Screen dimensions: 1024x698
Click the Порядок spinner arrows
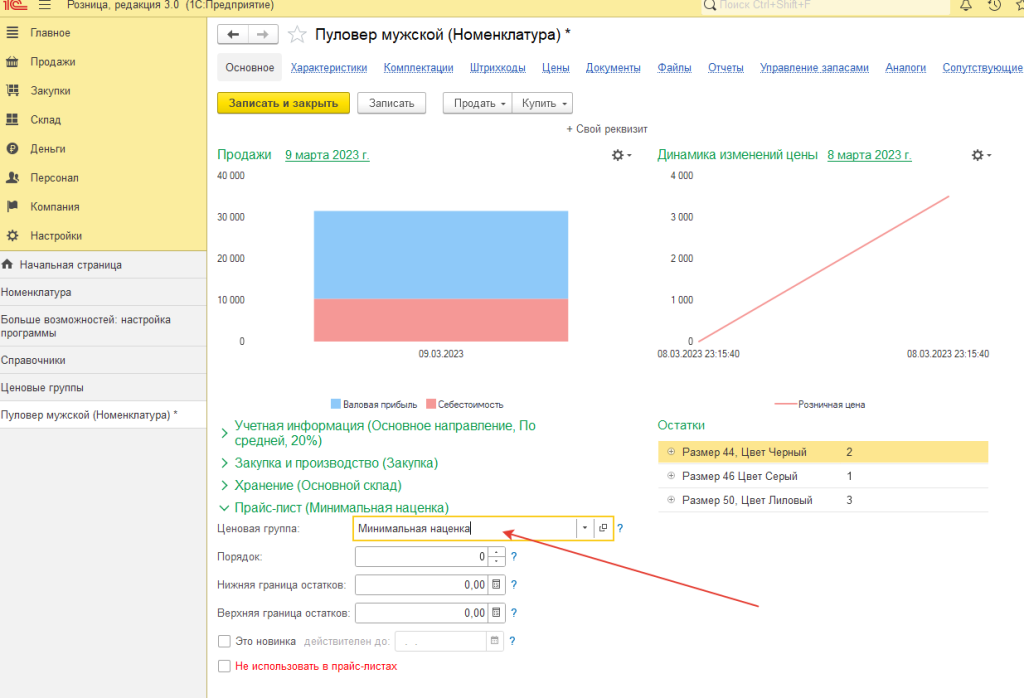click(496, 556)
